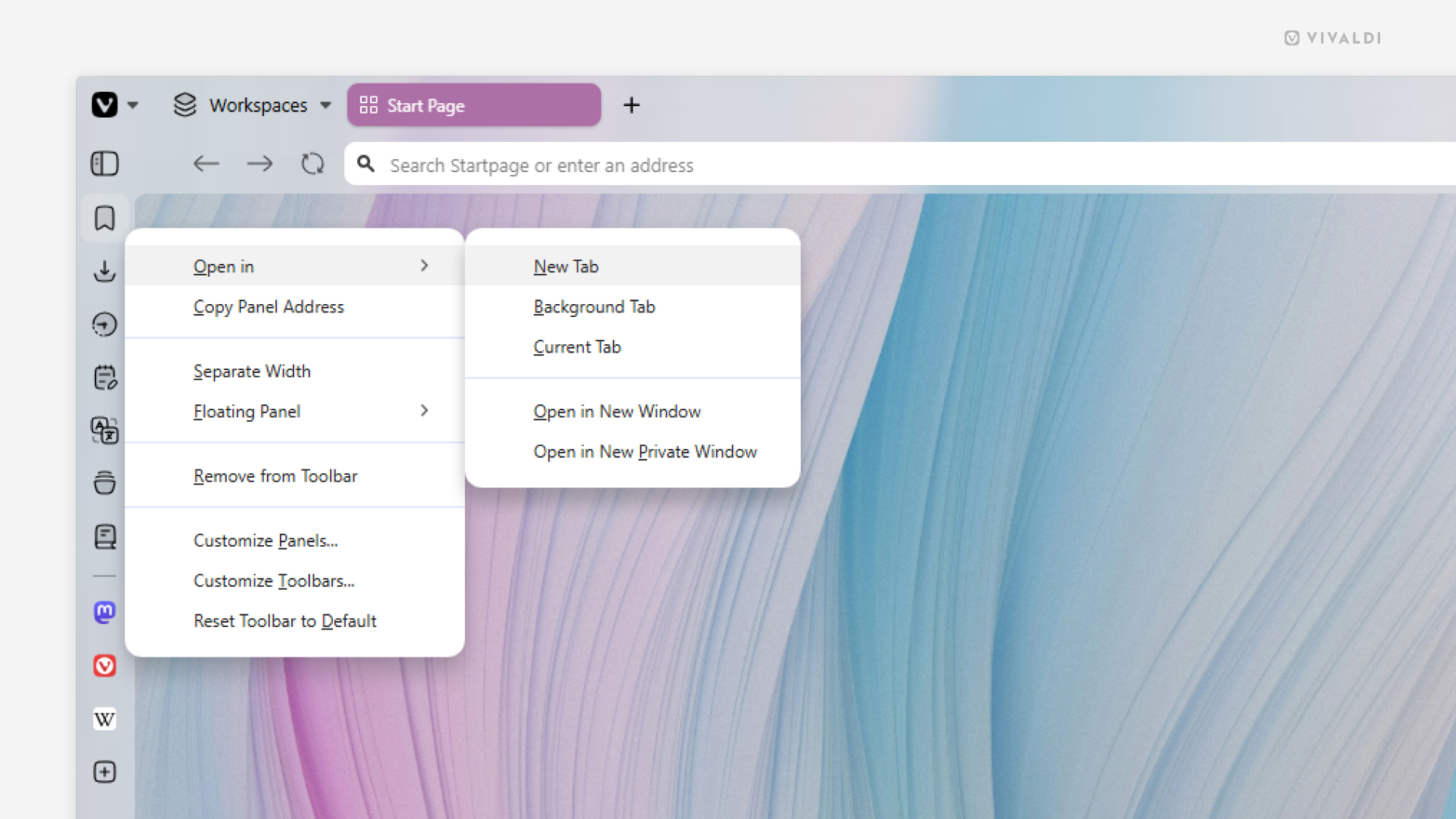Open panel in Background Tab

(x=632, y=306)
